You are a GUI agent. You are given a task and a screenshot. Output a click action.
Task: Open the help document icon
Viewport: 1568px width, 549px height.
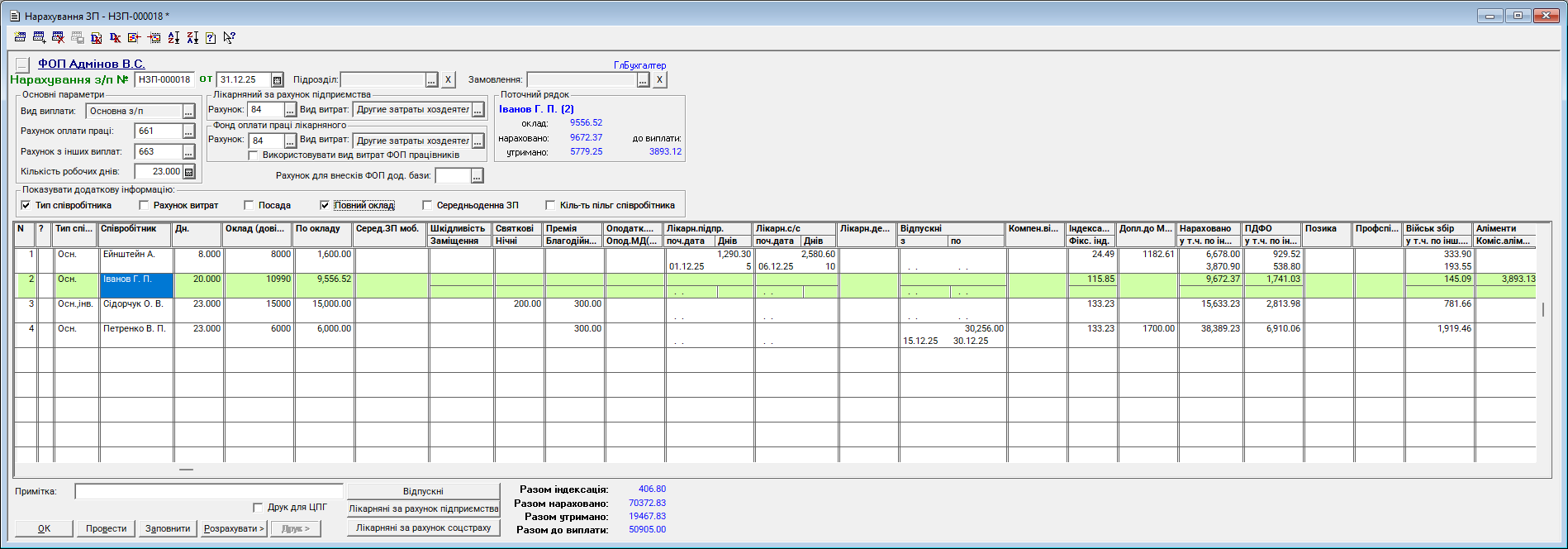[x=211, y=37]
